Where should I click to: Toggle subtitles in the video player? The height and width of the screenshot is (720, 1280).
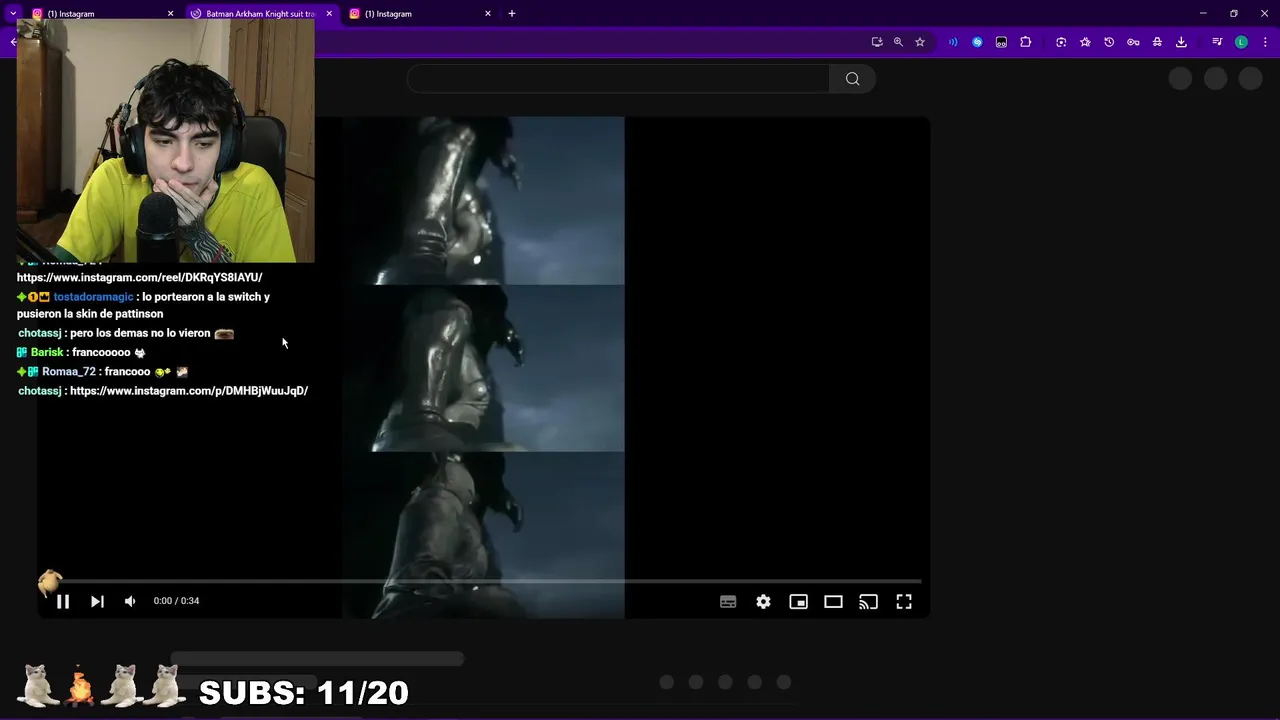coord(728,601)
